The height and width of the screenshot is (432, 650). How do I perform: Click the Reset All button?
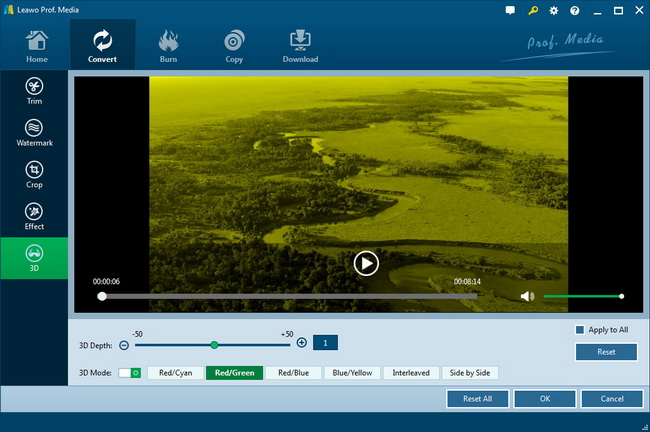coord(477,399)
